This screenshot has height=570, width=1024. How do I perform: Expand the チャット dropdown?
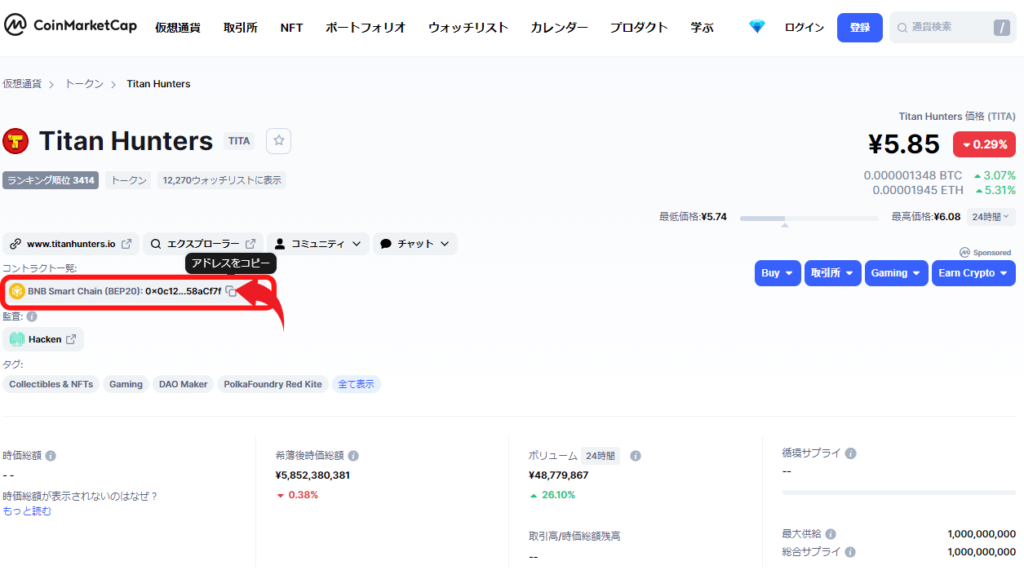(415, 244)
